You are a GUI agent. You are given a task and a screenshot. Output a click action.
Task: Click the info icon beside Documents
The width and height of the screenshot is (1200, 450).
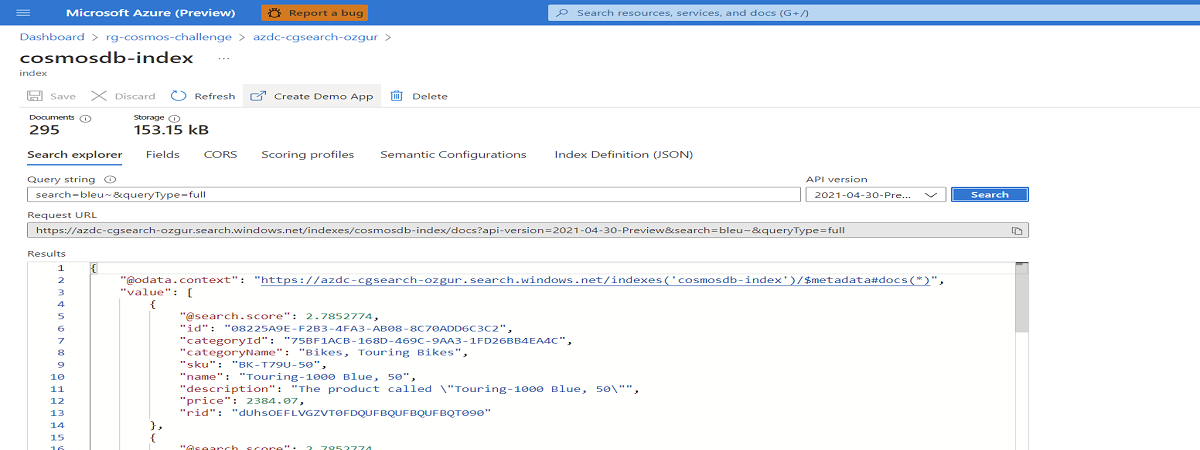[x=85, y=118]
